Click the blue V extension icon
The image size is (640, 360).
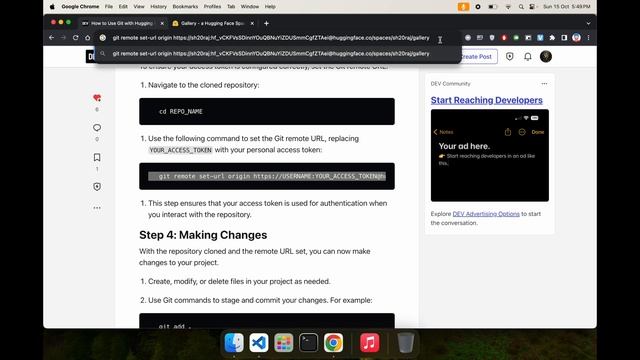(540, 38)
